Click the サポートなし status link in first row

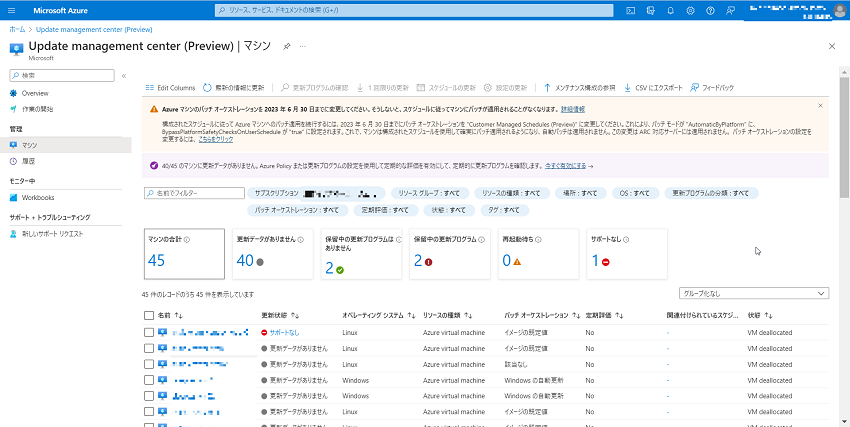click(x=284, y=333)
